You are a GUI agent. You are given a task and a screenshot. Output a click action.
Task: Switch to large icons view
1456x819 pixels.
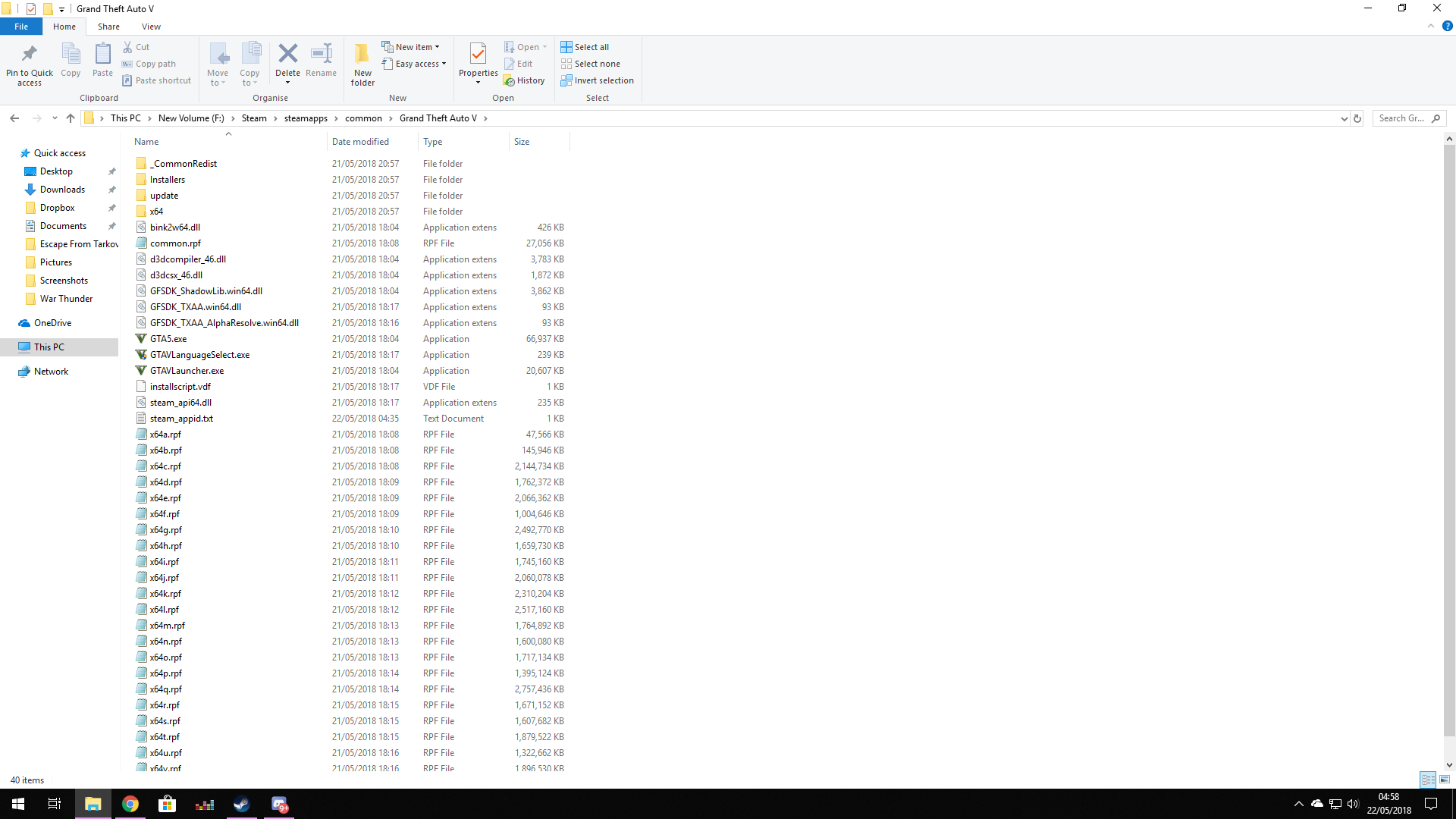click(x=1445, y=780)
